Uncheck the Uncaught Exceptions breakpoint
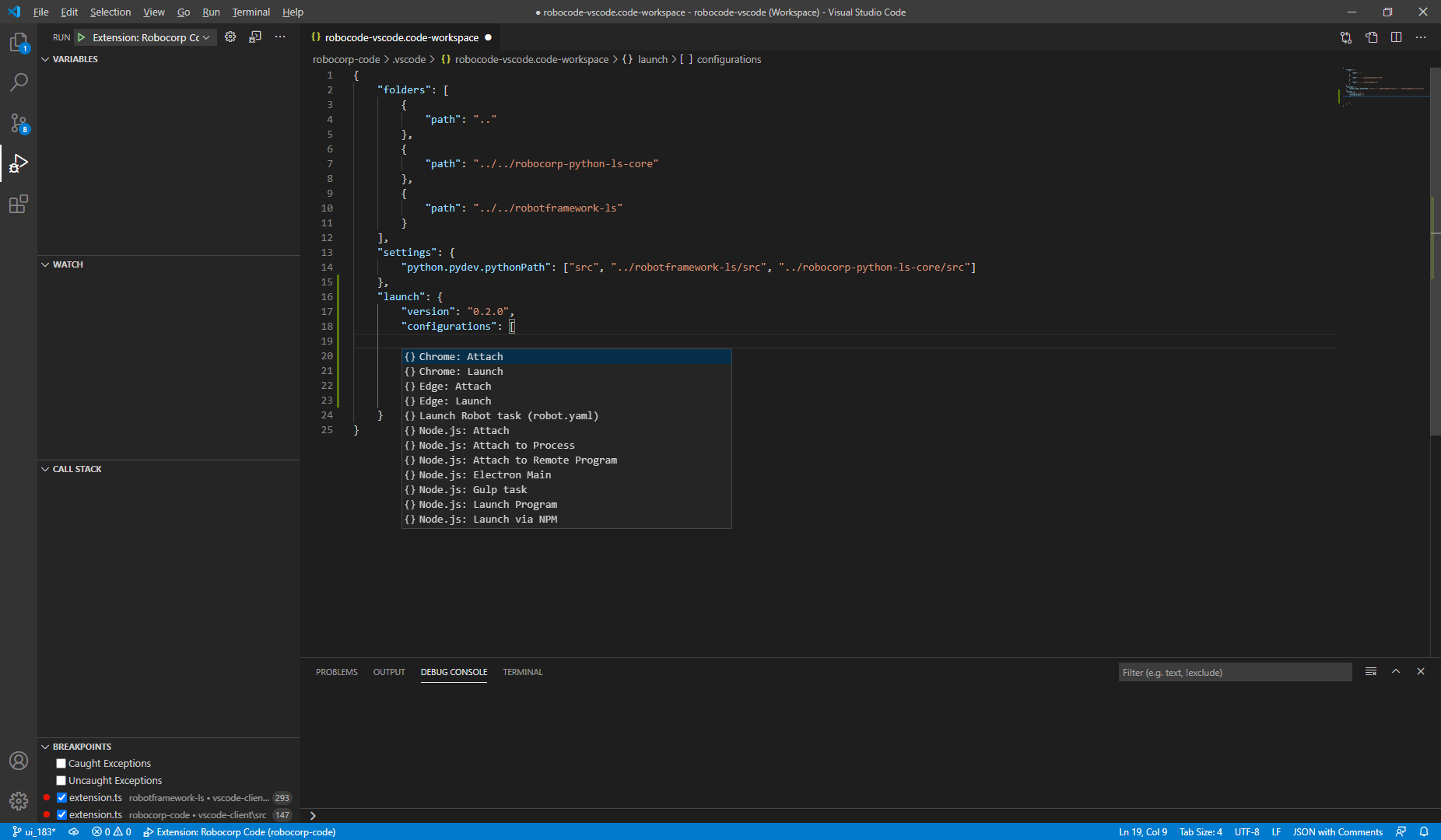Viewport: 1441px width, 840px height. pyautogui.click(x=61, y=780)
